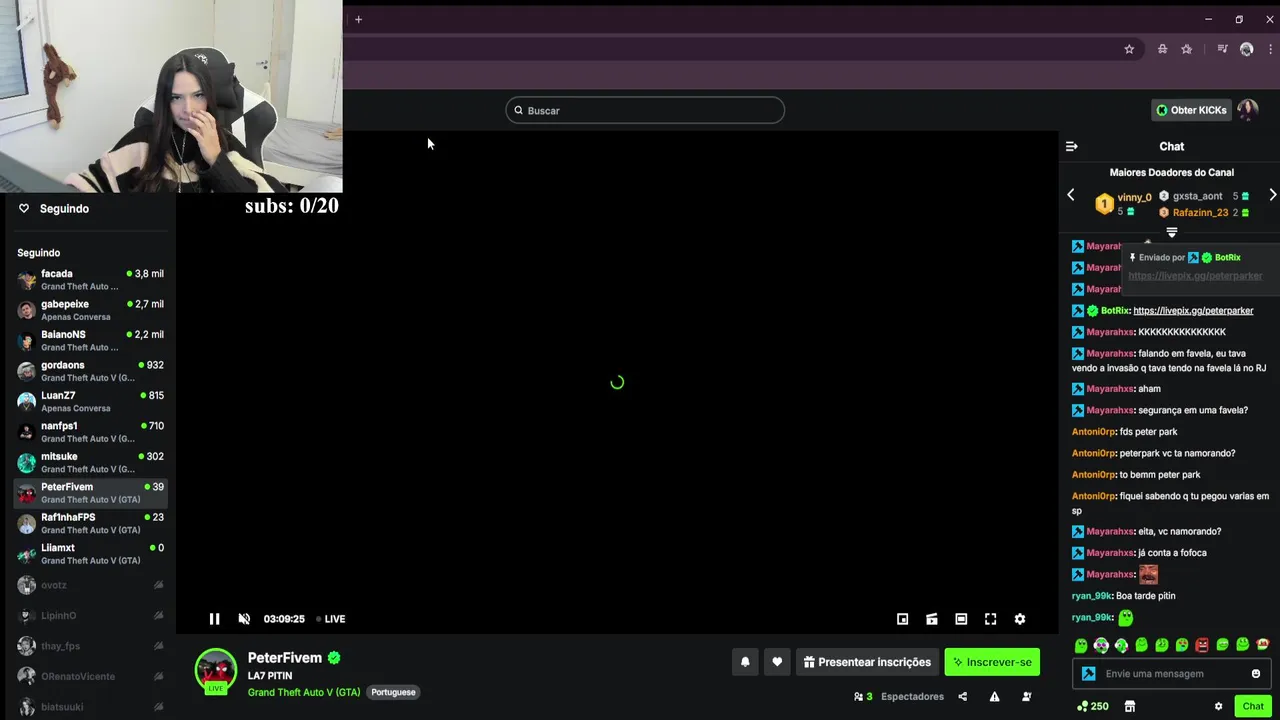Unmute the video player volume

244,619
